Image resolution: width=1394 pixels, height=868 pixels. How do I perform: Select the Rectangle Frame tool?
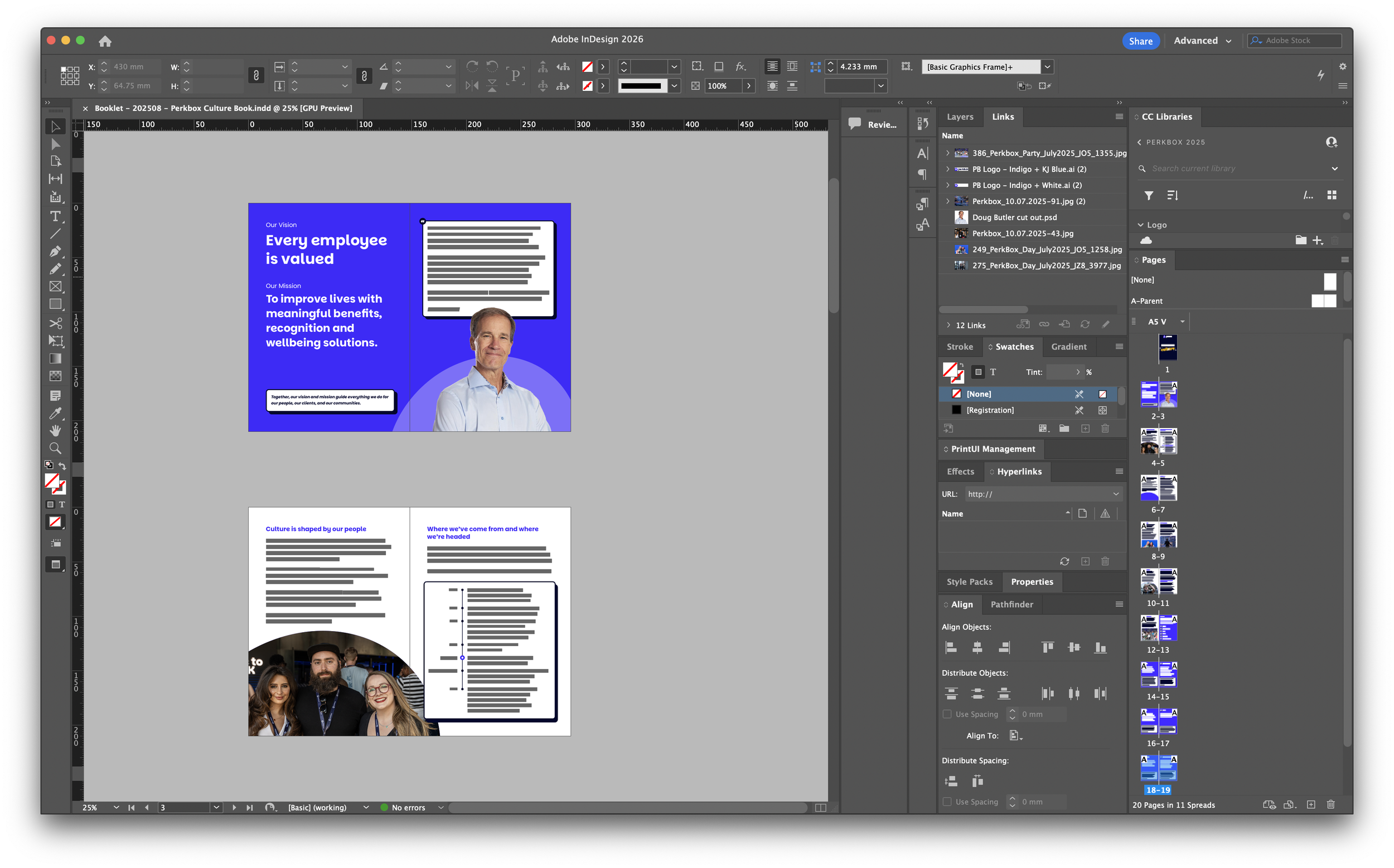[55, 287]
